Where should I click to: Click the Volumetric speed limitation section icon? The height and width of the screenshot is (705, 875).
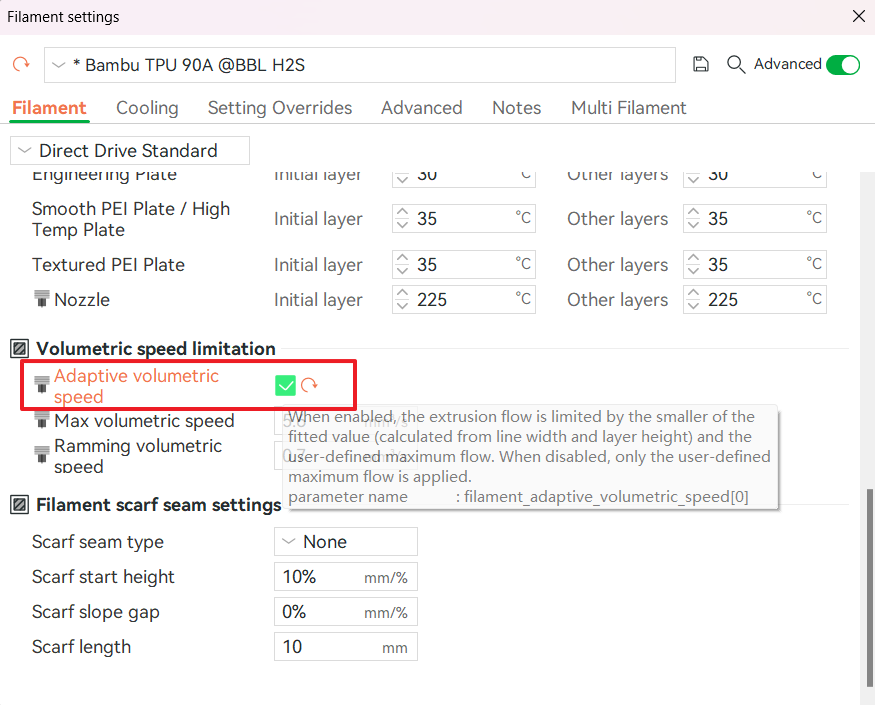point(20,349)
